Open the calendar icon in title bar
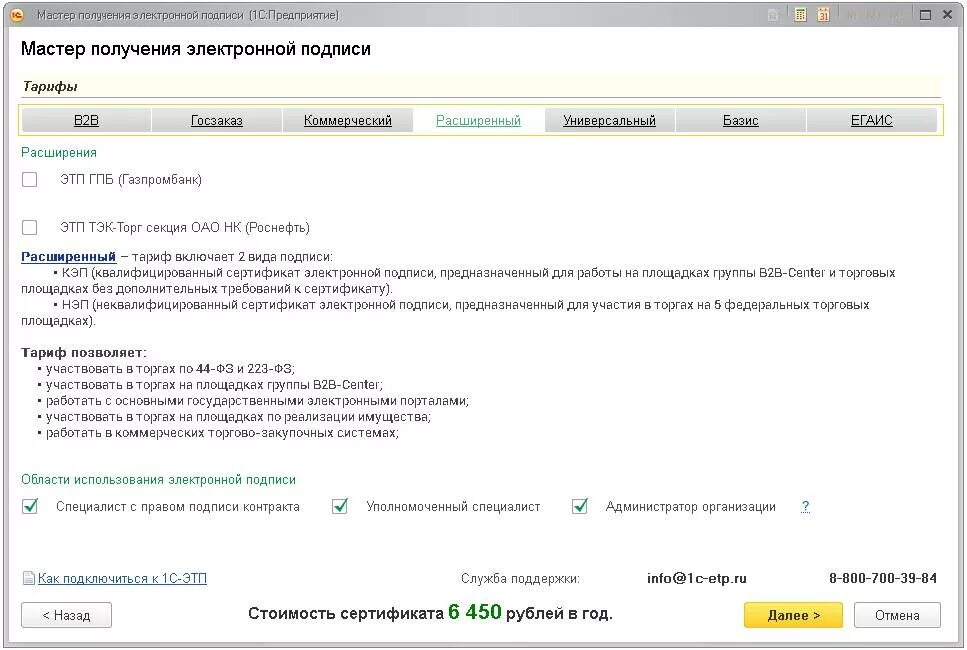Viewport: 967px width, 650px height. tap(823, 15)
